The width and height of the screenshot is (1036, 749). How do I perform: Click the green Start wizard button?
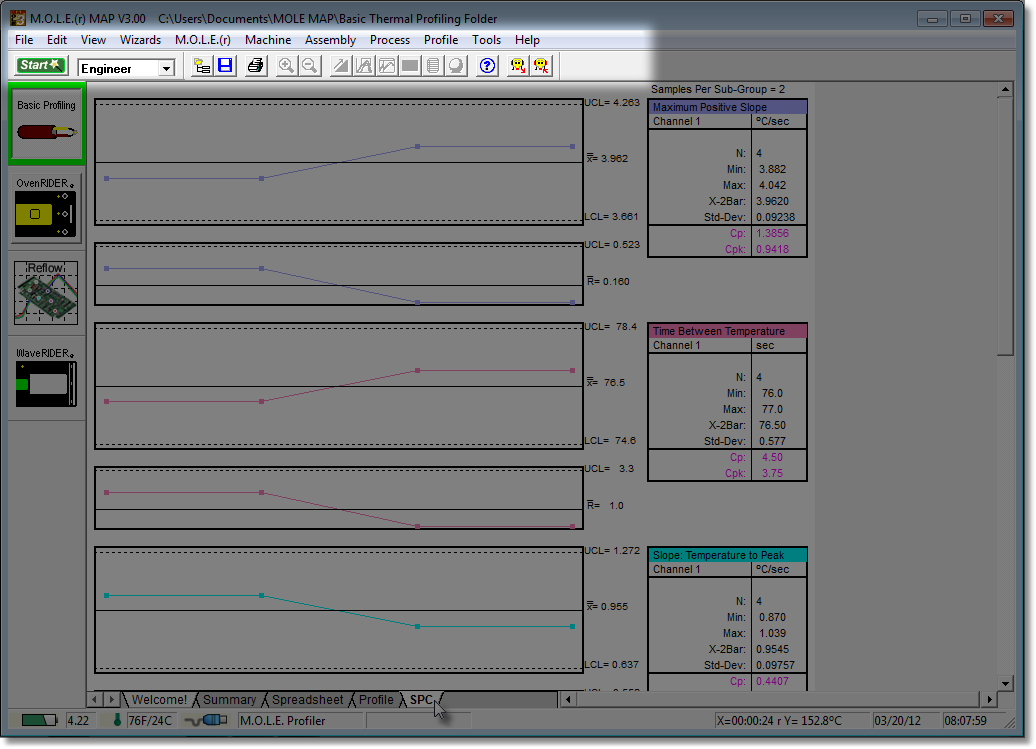coord(40,65)
